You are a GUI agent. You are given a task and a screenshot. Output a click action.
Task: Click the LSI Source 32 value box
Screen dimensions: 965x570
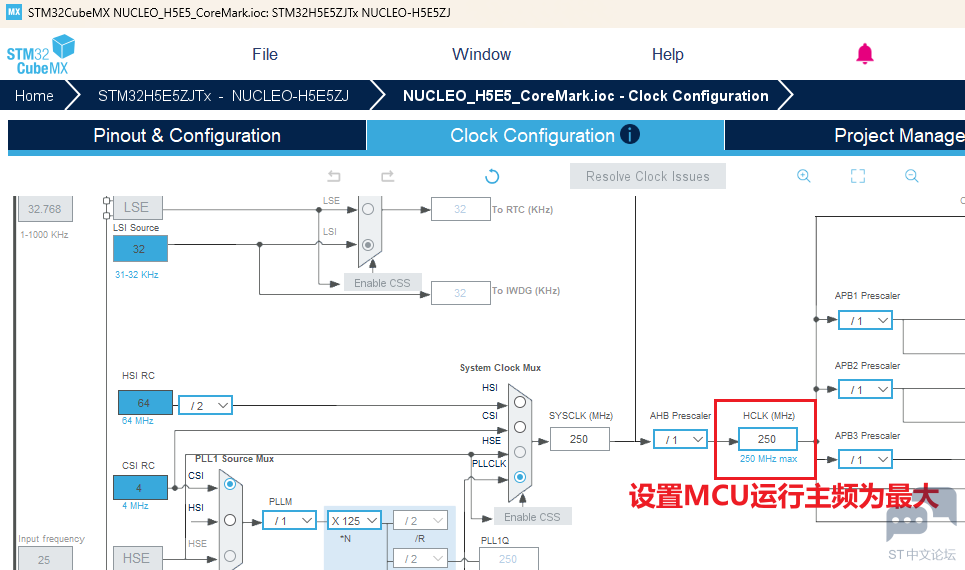click(140, 249)
